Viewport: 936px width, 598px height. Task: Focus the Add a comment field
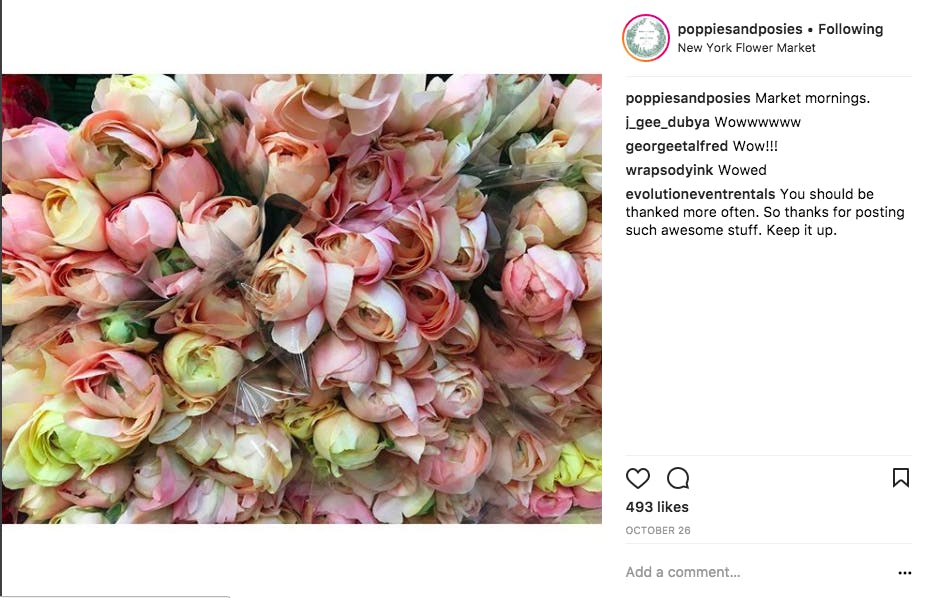[758, 572]
